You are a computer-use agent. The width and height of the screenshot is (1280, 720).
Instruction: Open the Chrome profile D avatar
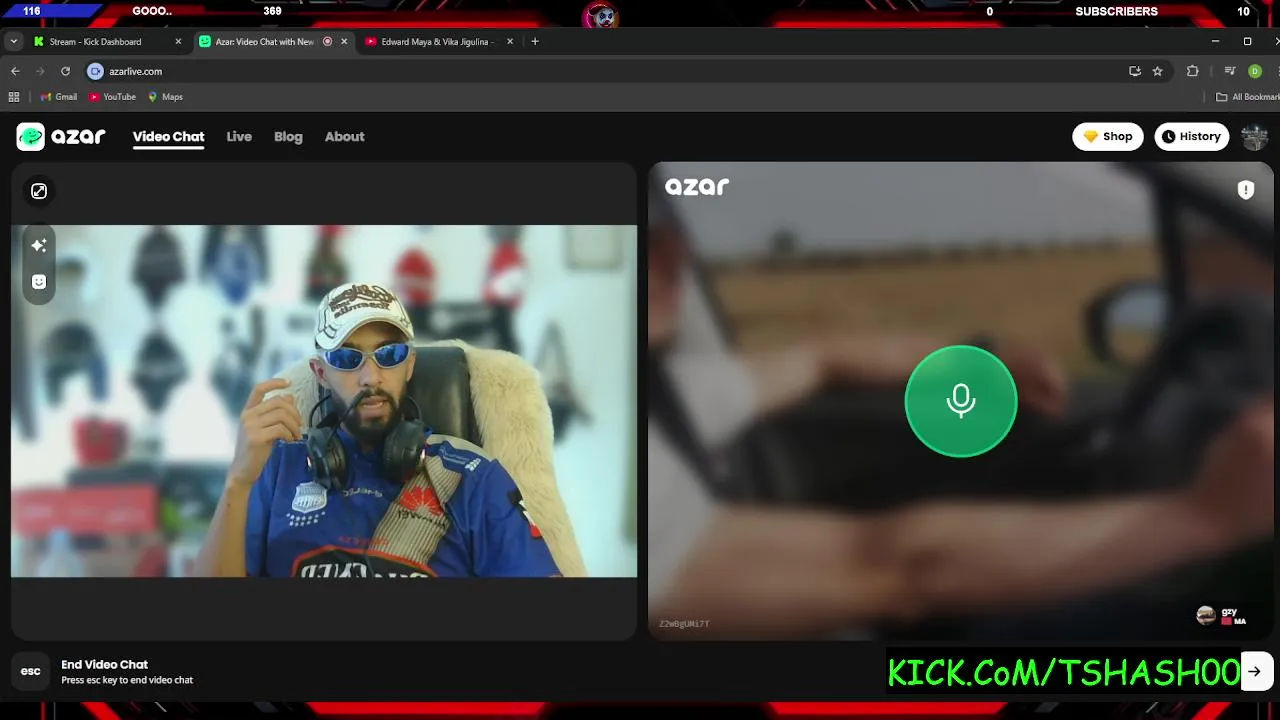[1255, 71]
